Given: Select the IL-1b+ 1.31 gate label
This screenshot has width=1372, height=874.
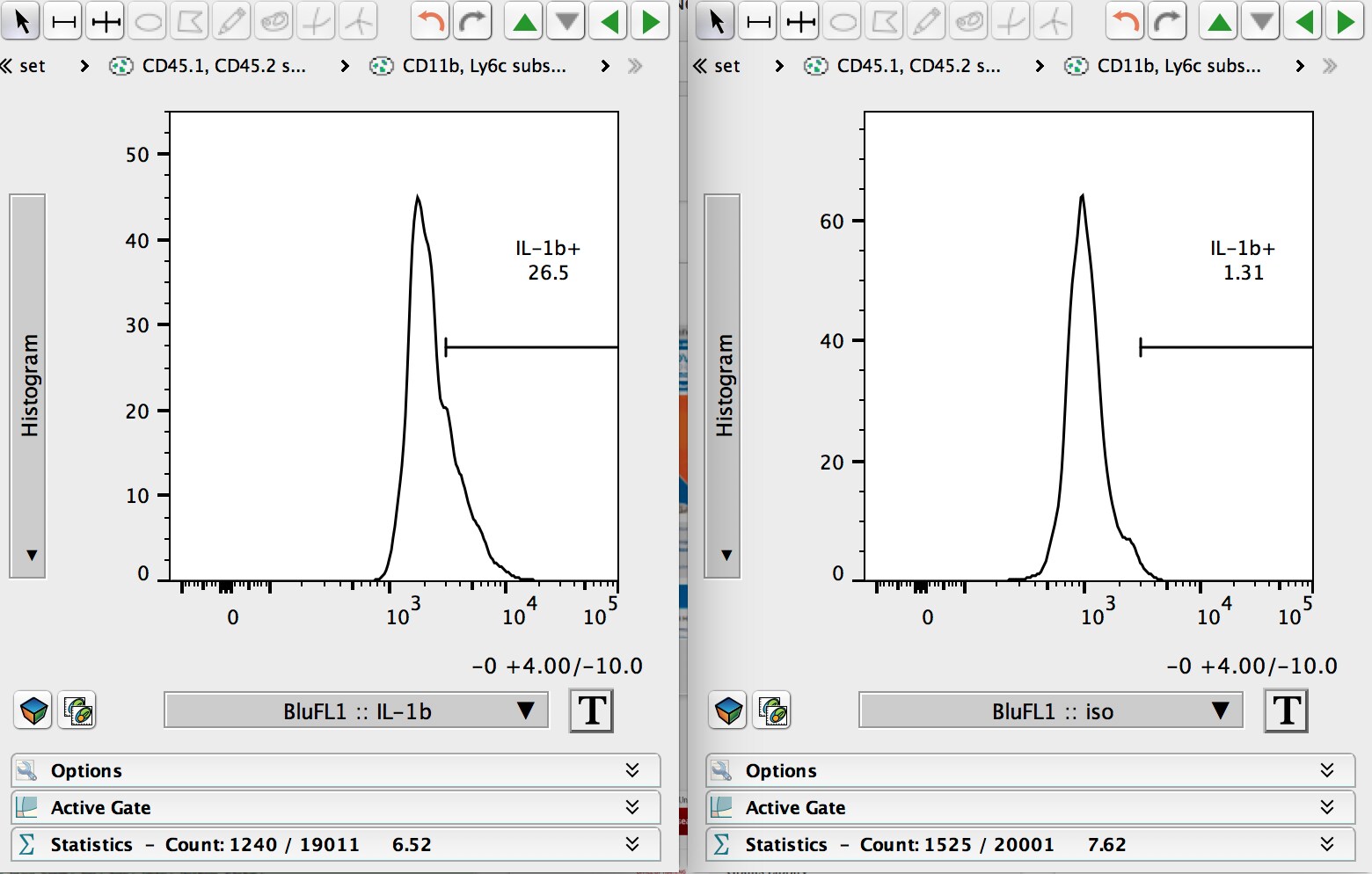Looking at the screenshot, I should 1243,260.
